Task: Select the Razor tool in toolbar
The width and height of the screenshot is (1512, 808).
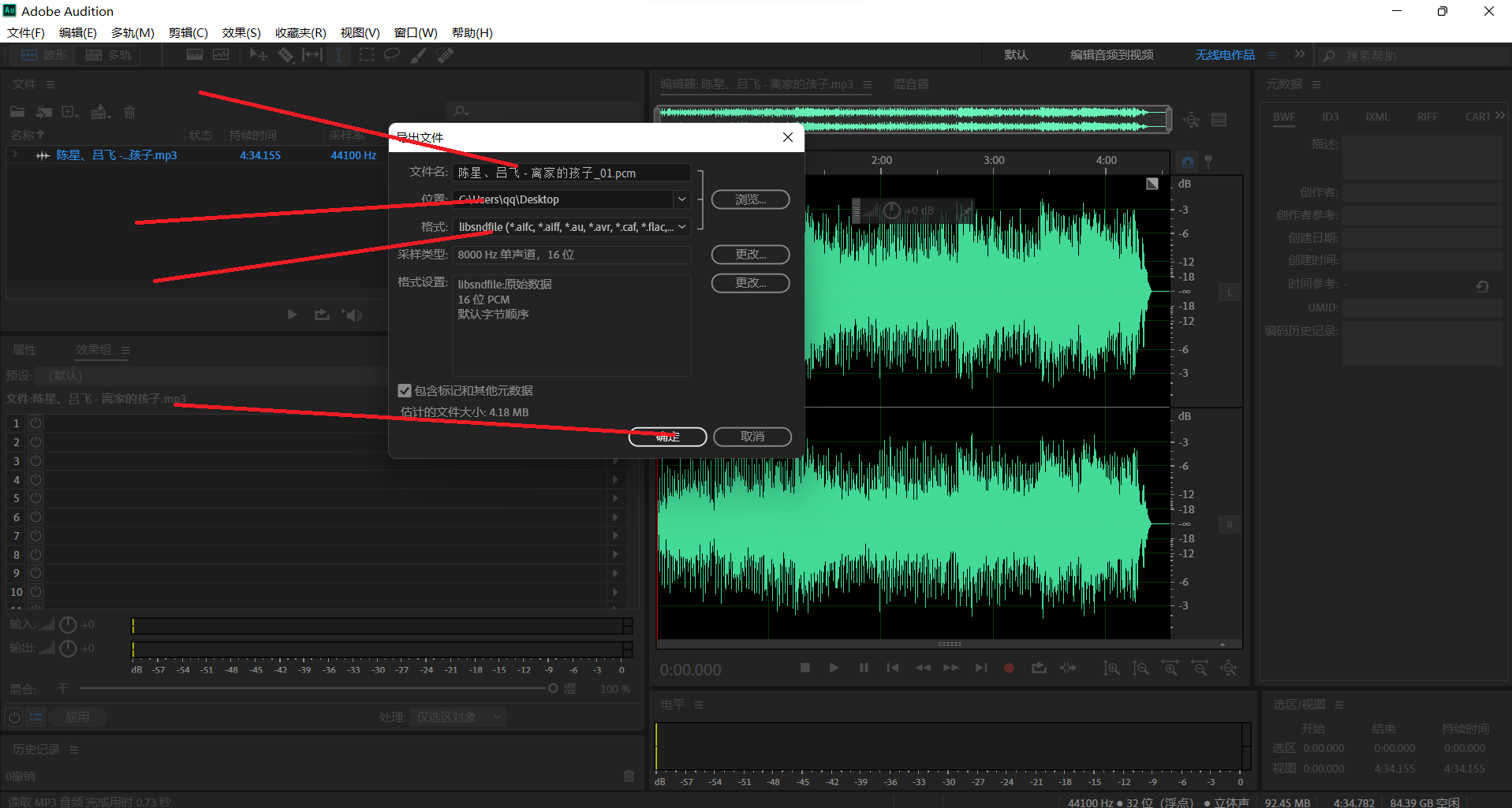Action: 286,54
